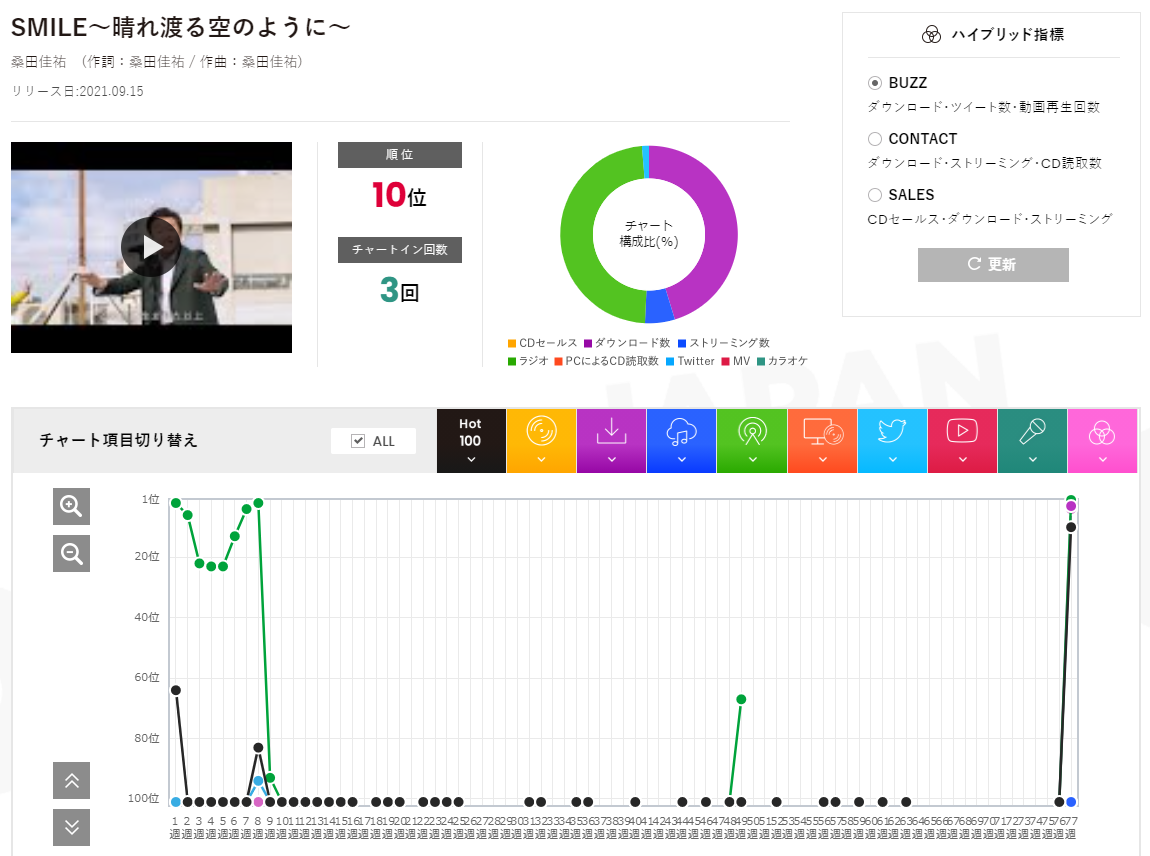Viewport: 1150px width, 856px height.
Task: Toggle the orange PC CD lookup icon
Action: (x=823, y=431)
